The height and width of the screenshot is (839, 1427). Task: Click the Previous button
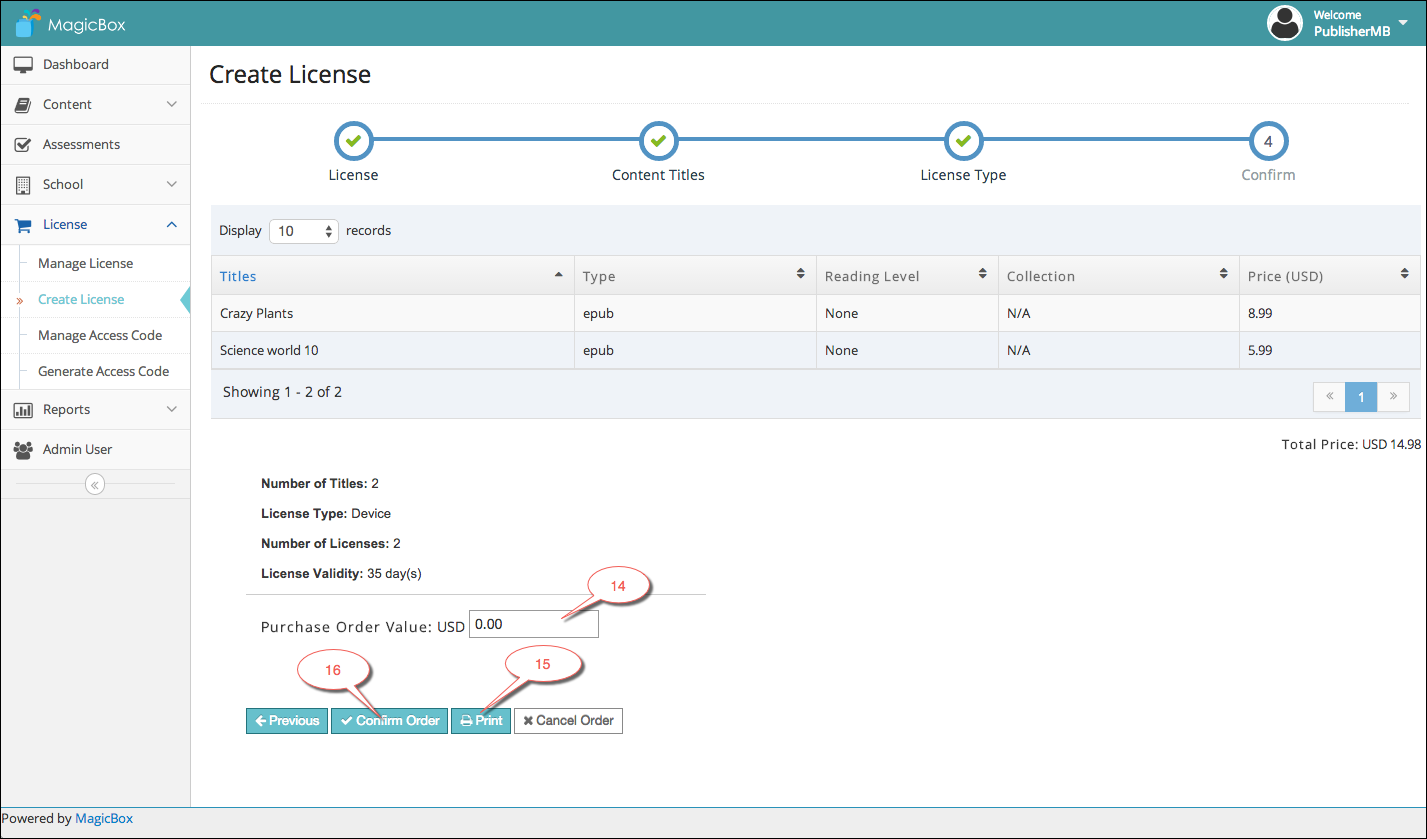287,721
